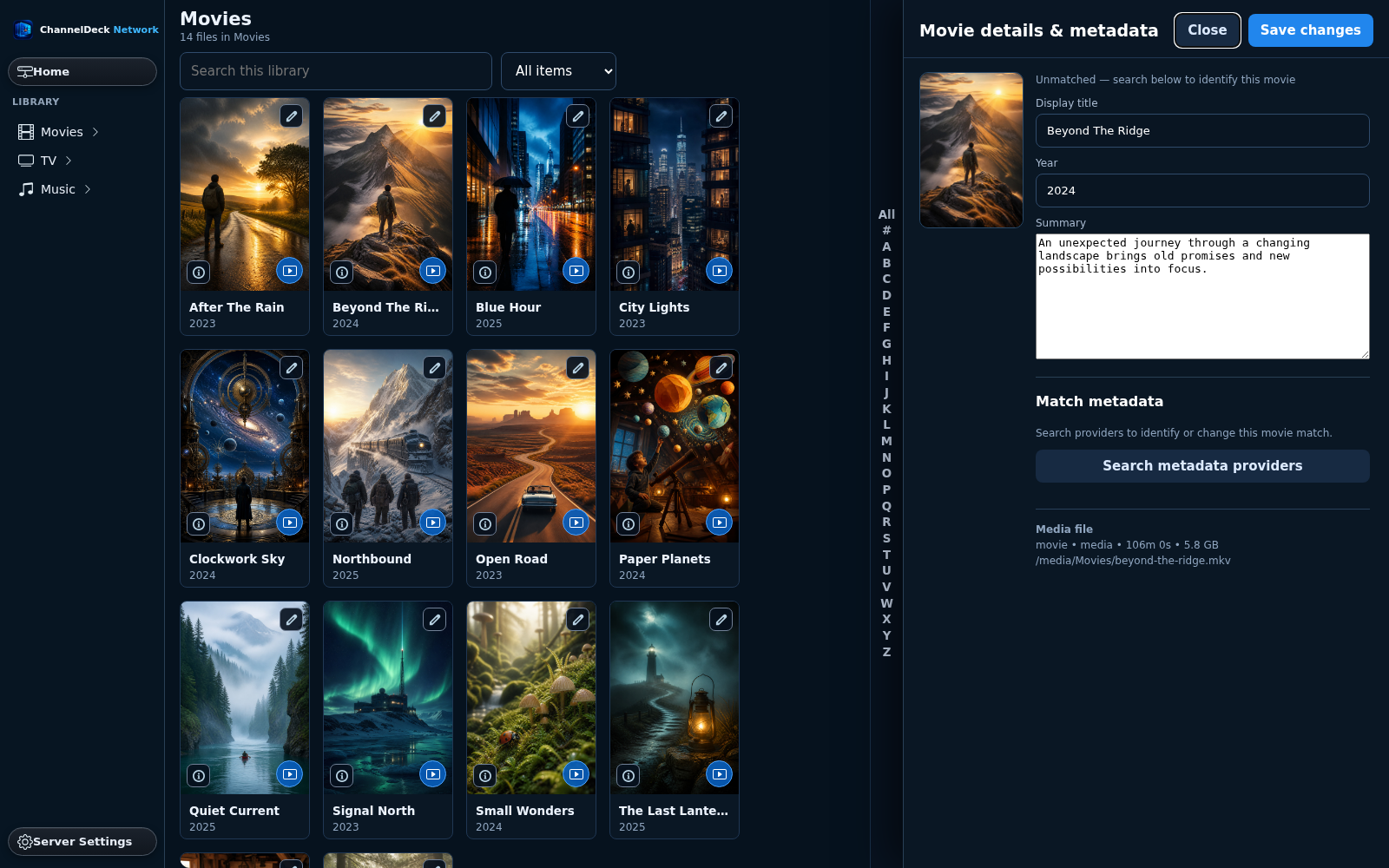Image resolution: width=1389 pixels, height=868 pixels.
Task: Open the Clockwork Sky poster card
Action: [245, 446]
